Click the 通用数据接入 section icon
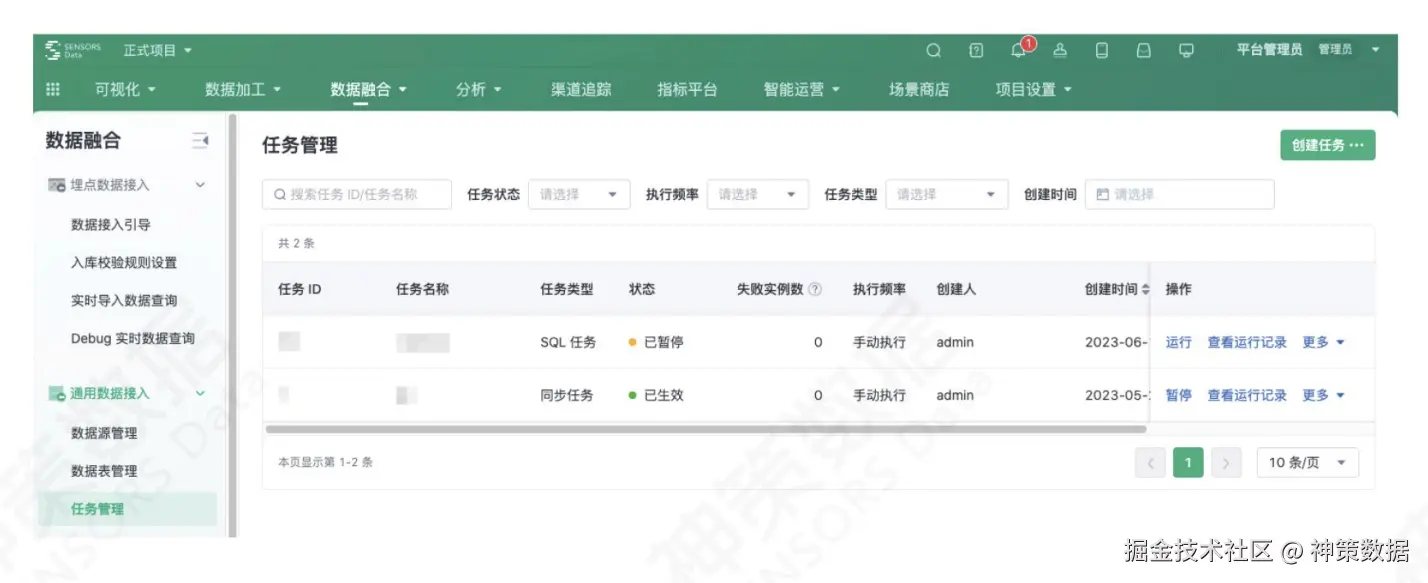 pos(57,393)
